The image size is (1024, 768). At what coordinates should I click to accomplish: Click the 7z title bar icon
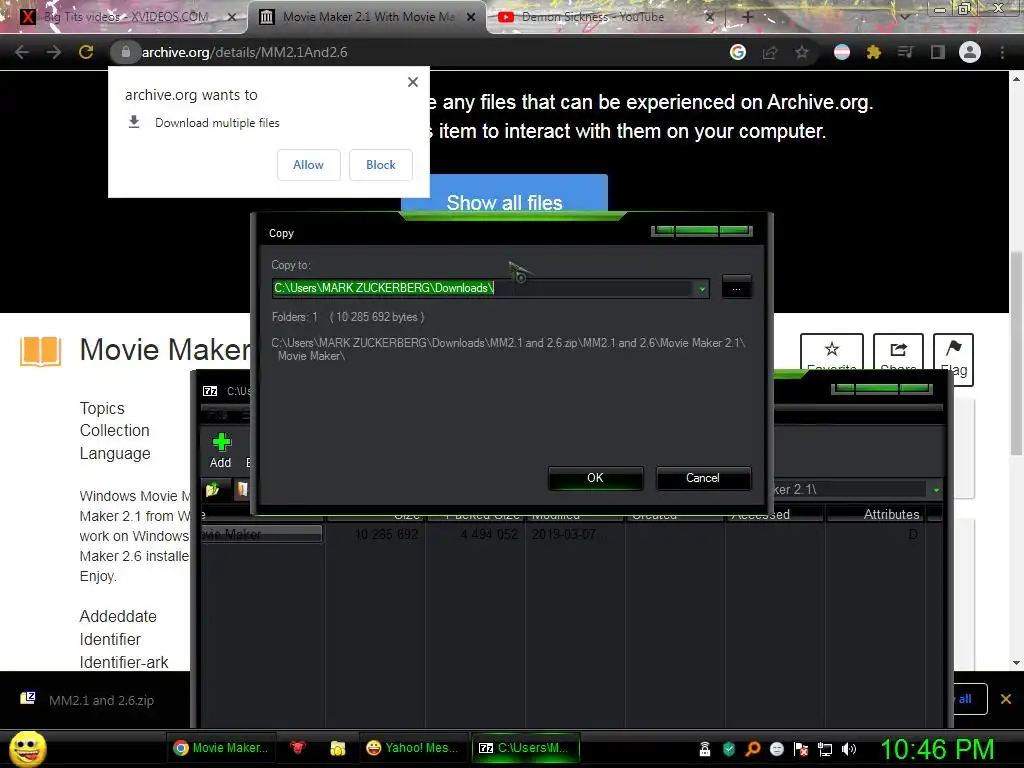coord(210,391)
